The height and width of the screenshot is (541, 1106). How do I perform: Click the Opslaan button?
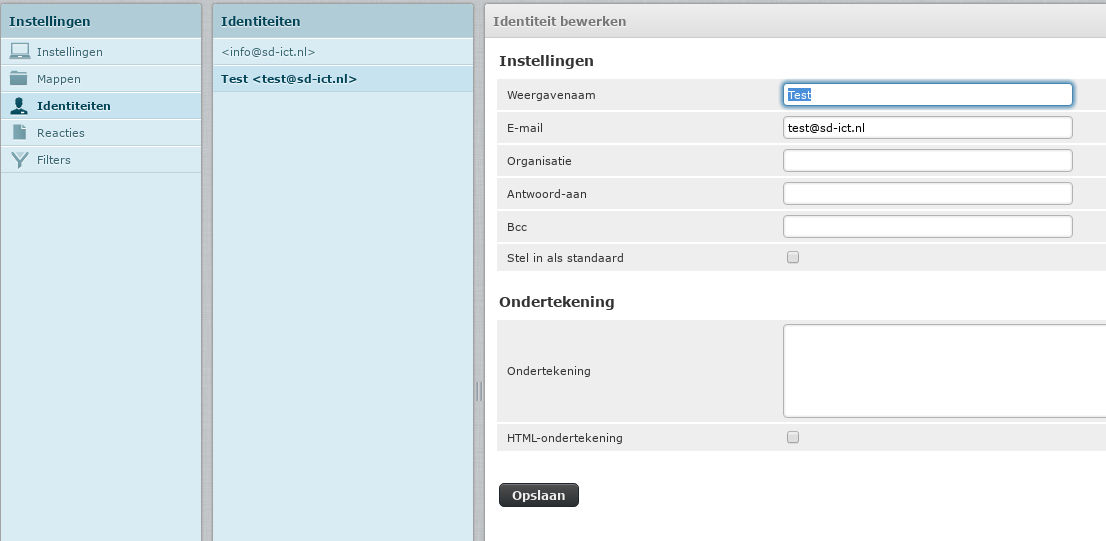[539, 495]
